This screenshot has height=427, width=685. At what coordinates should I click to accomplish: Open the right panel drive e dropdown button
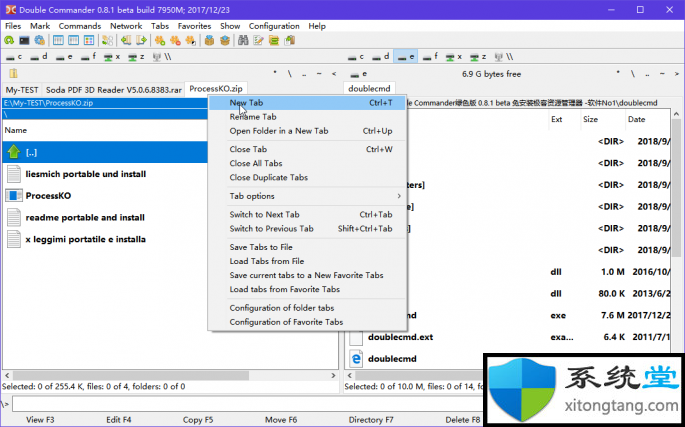coord(359,74)
